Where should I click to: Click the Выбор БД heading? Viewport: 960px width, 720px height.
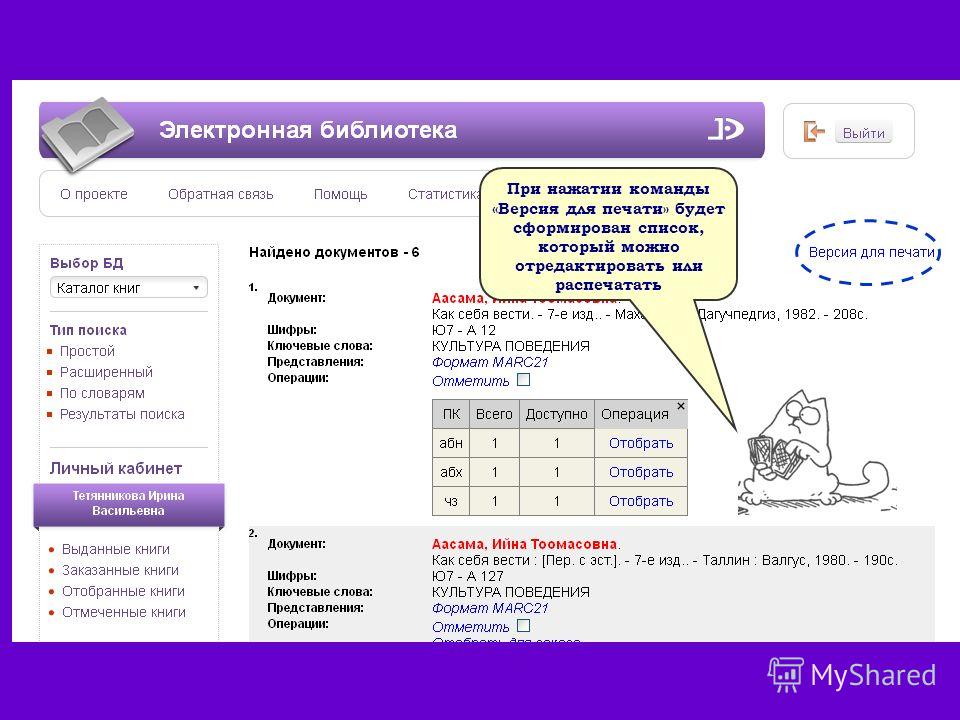pyautogui.click(x=86, y=263)
